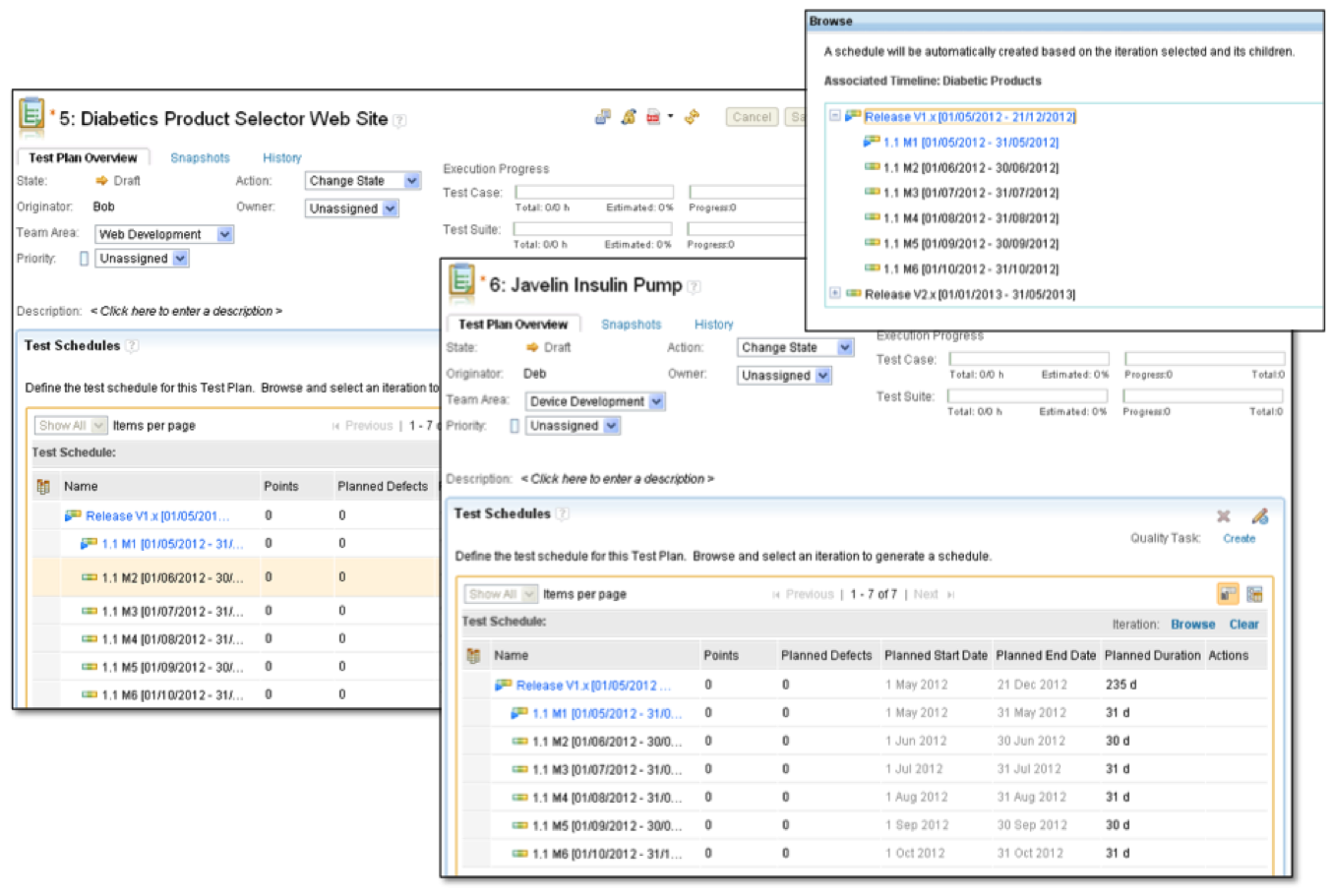The width and height of the screenshot is (1331, 896).
Task: Open the Owner Unassigned dropdown in Diabetics window
Action: [351, 209]
